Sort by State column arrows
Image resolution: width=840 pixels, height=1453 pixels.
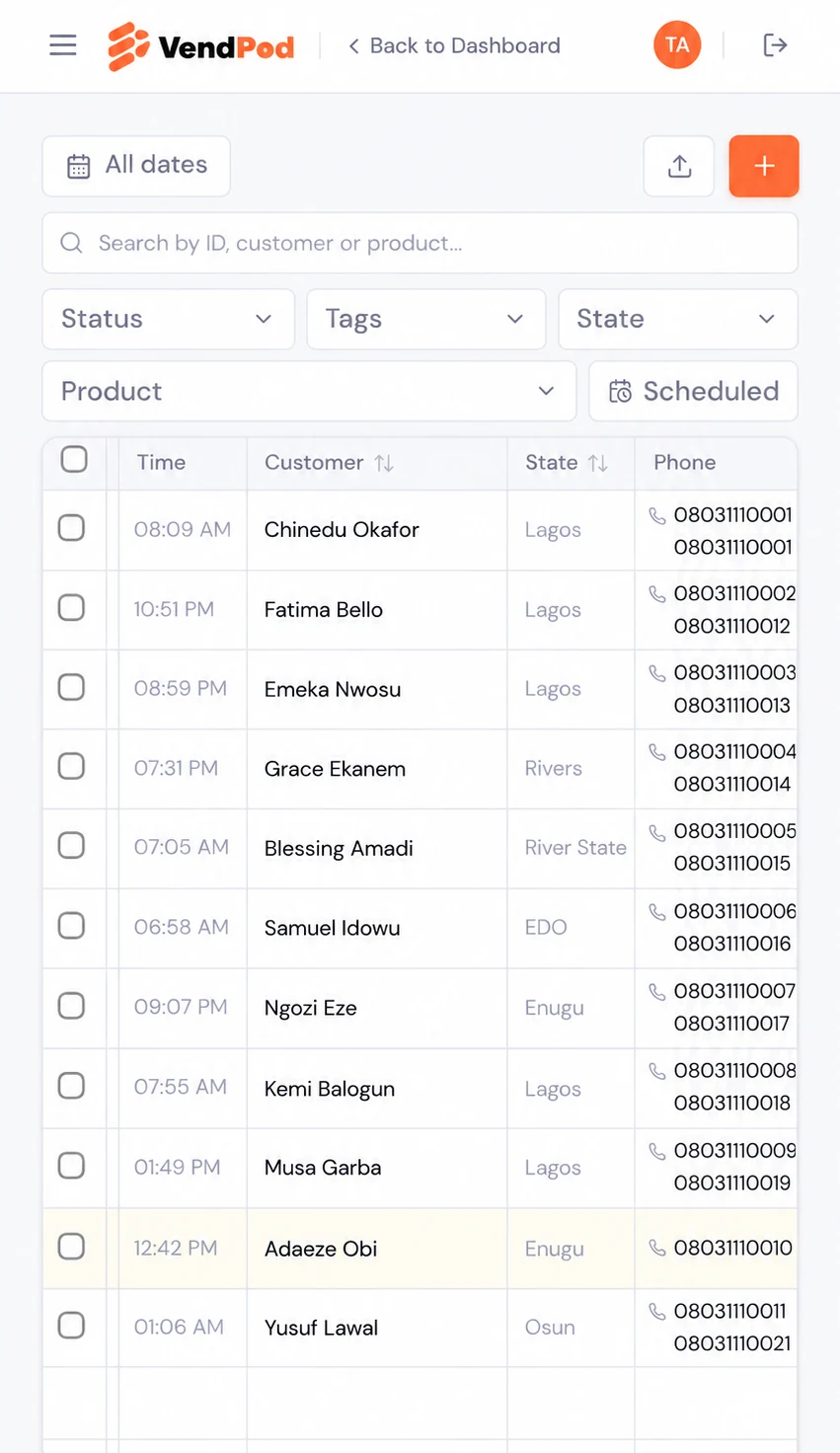[598, 463]
